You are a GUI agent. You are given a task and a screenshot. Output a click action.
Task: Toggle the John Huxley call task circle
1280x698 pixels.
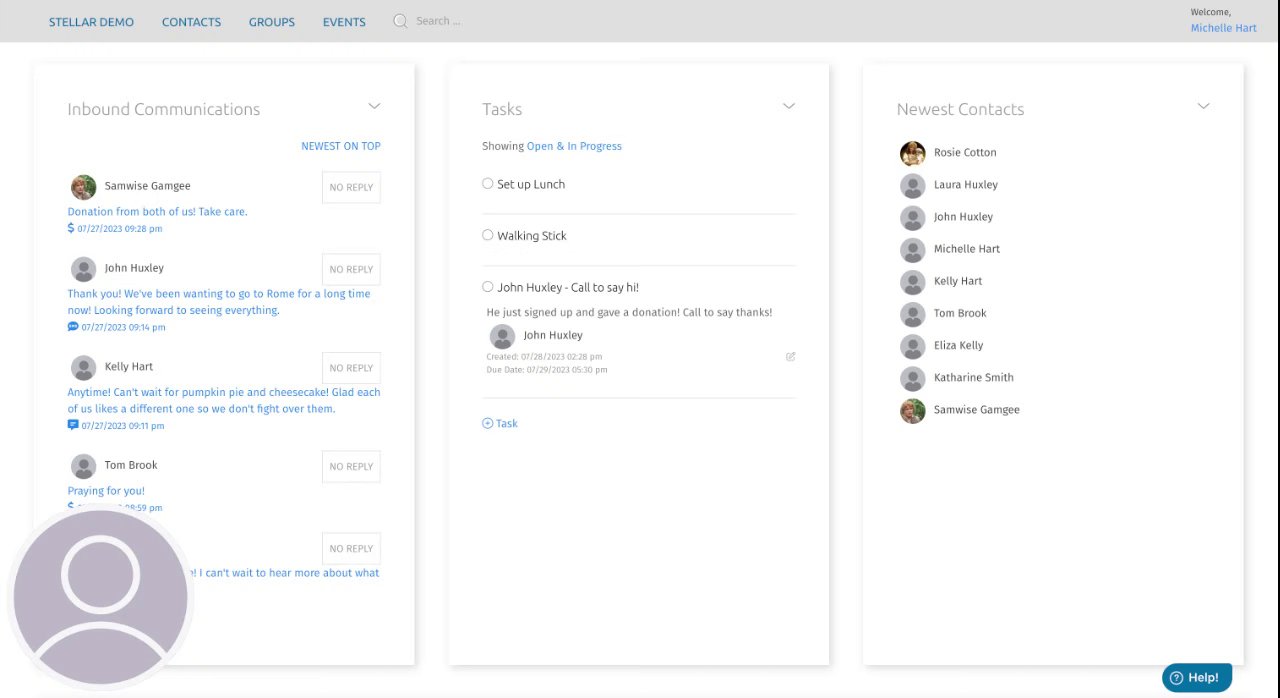pos(488,287)
